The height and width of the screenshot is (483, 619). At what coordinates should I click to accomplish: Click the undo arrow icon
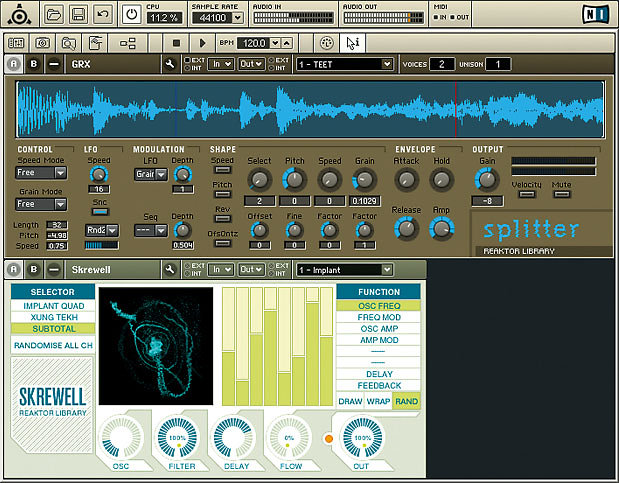[103, 15]
